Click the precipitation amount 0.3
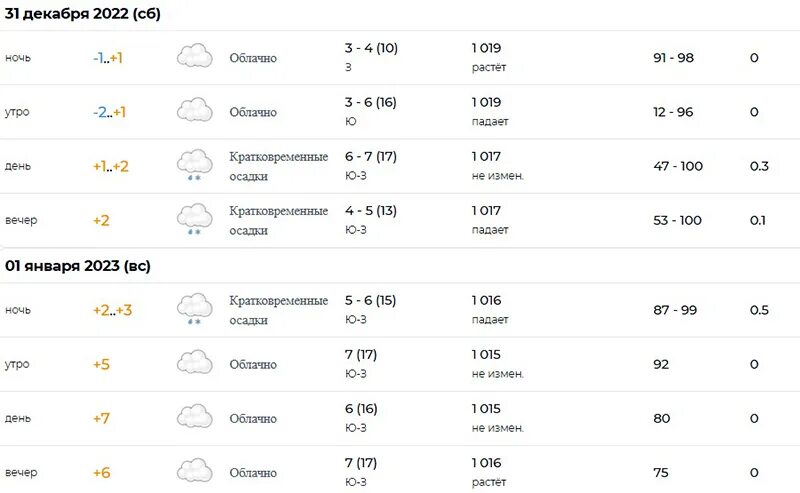Image resolution: width=800 pixels, height=493 pixels. pos(759,166)
